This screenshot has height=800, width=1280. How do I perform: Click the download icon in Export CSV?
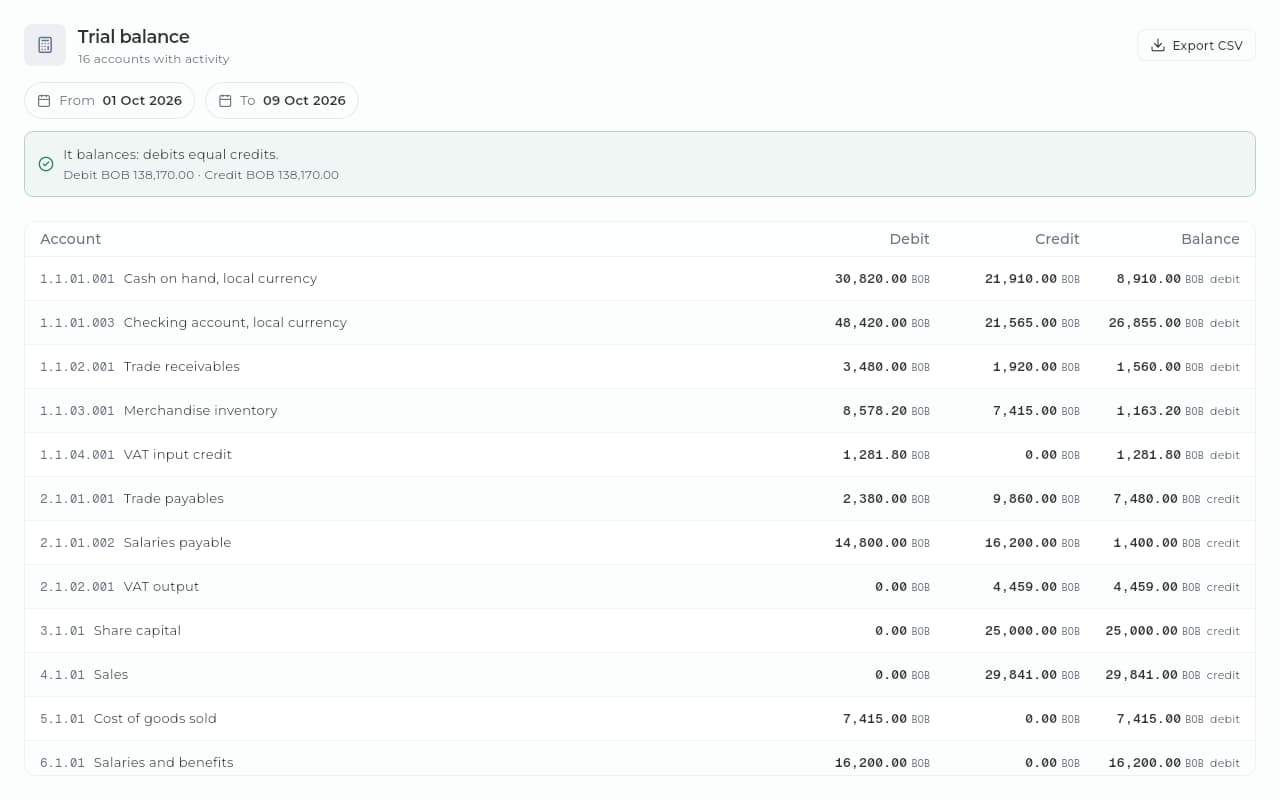(1158, 45)
